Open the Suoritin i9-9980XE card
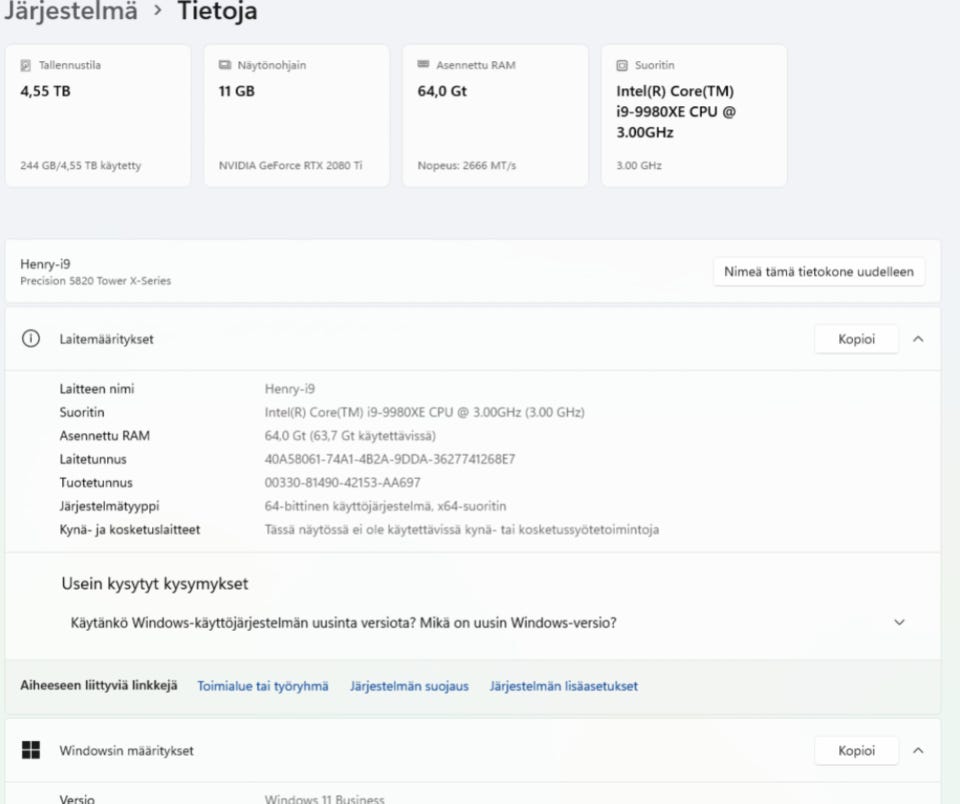960x804 pixels. click(694, 115)
